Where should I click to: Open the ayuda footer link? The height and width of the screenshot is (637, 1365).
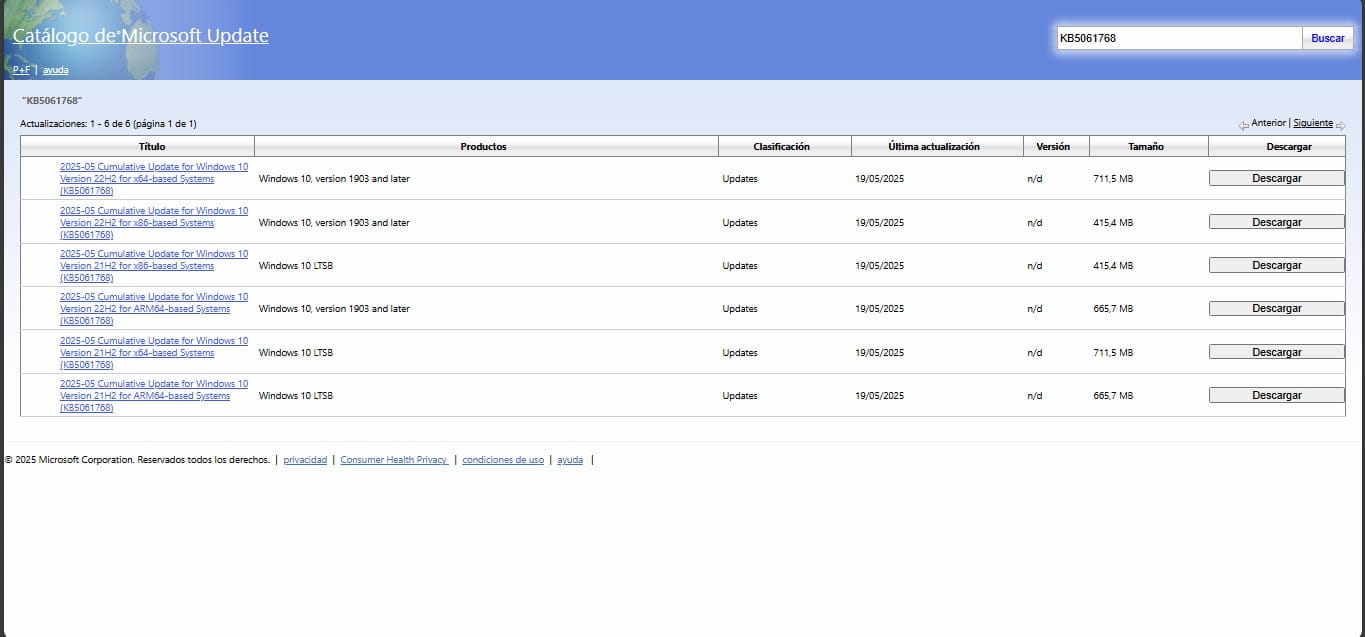coord(570,460)
